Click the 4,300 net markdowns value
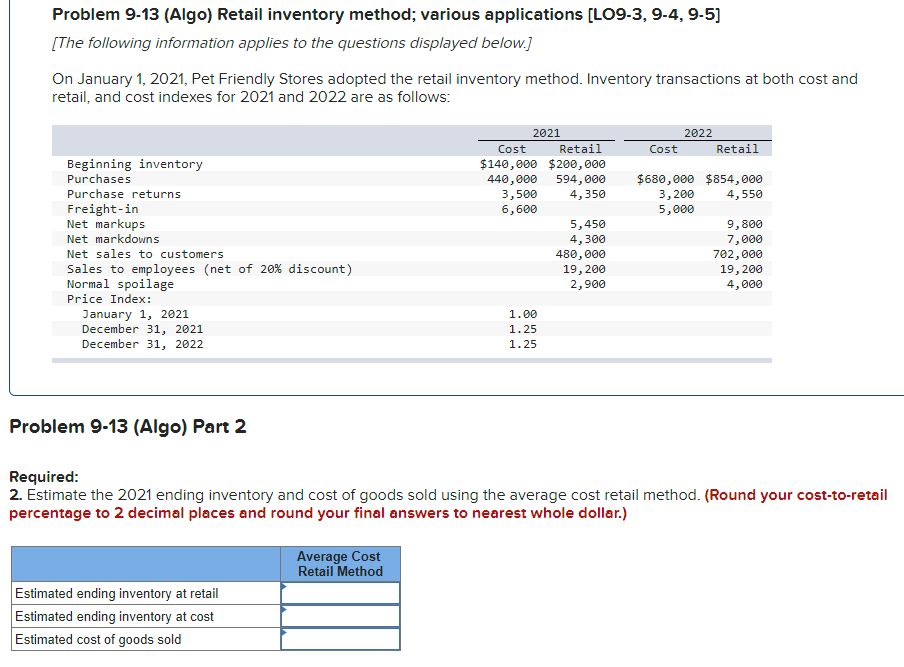Image resolution: width=904 pixels, height=667 pixels. tap(587, 239)
